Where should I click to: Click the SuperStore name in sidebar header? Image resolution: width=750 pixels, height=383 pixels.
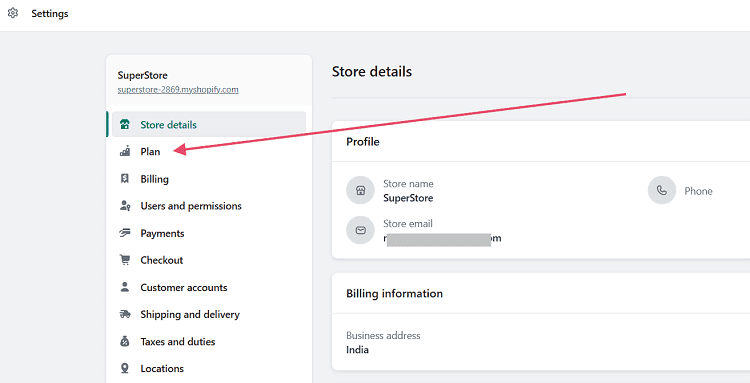[x=143, y=76]
